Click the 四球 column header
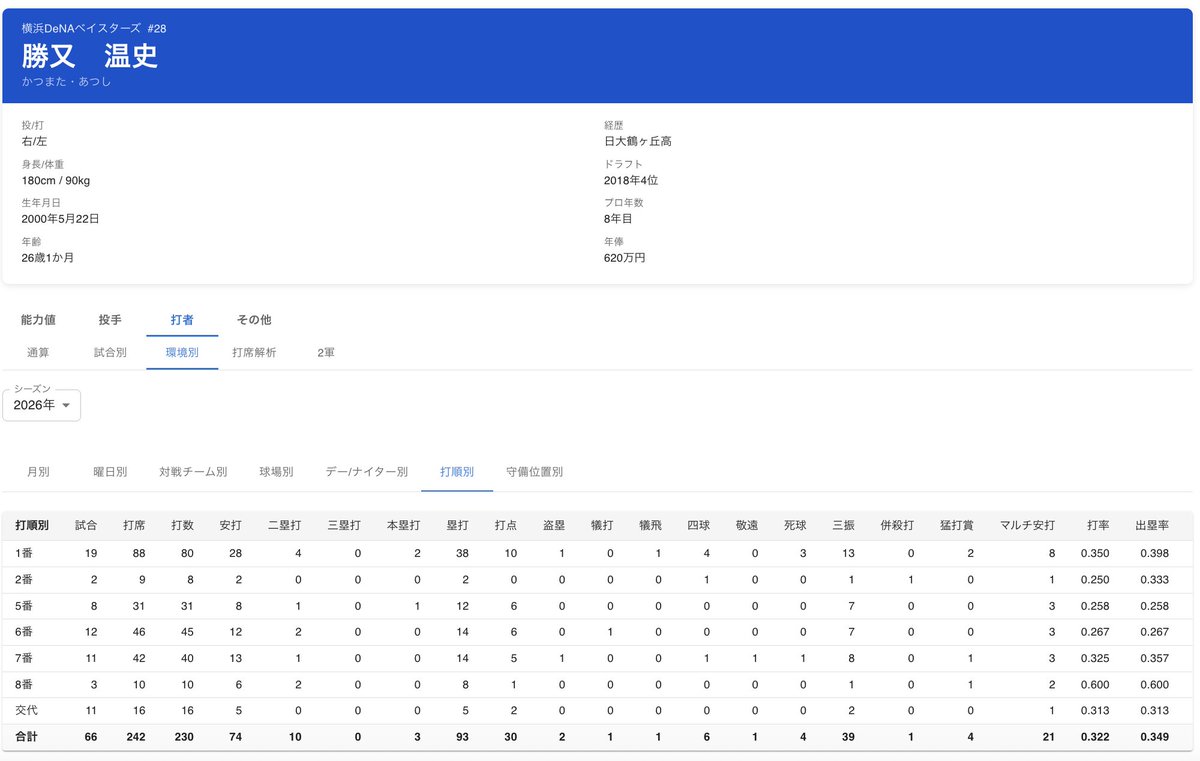1200x761 pixels. [x=698, y=525]
